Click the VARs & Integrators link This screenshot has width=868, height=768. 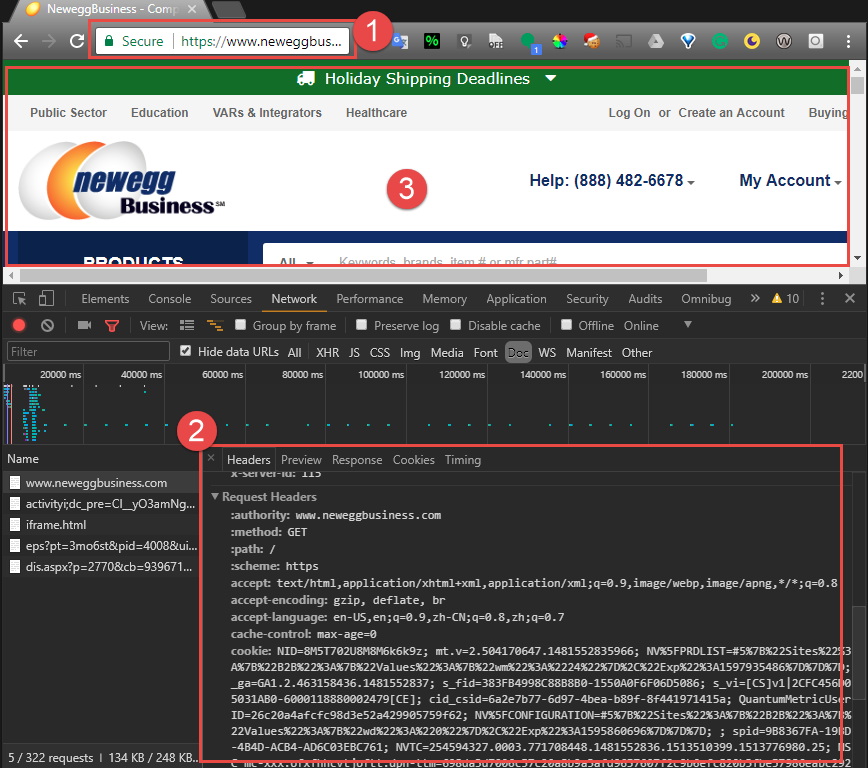pyautogui.click(x=267, y=112)
